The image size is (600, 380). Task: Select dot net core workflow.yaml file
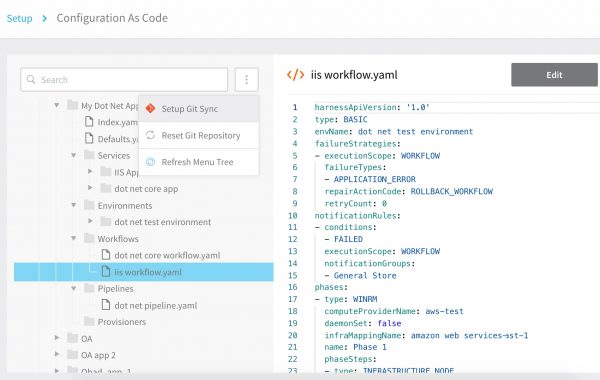coord(167,255)
